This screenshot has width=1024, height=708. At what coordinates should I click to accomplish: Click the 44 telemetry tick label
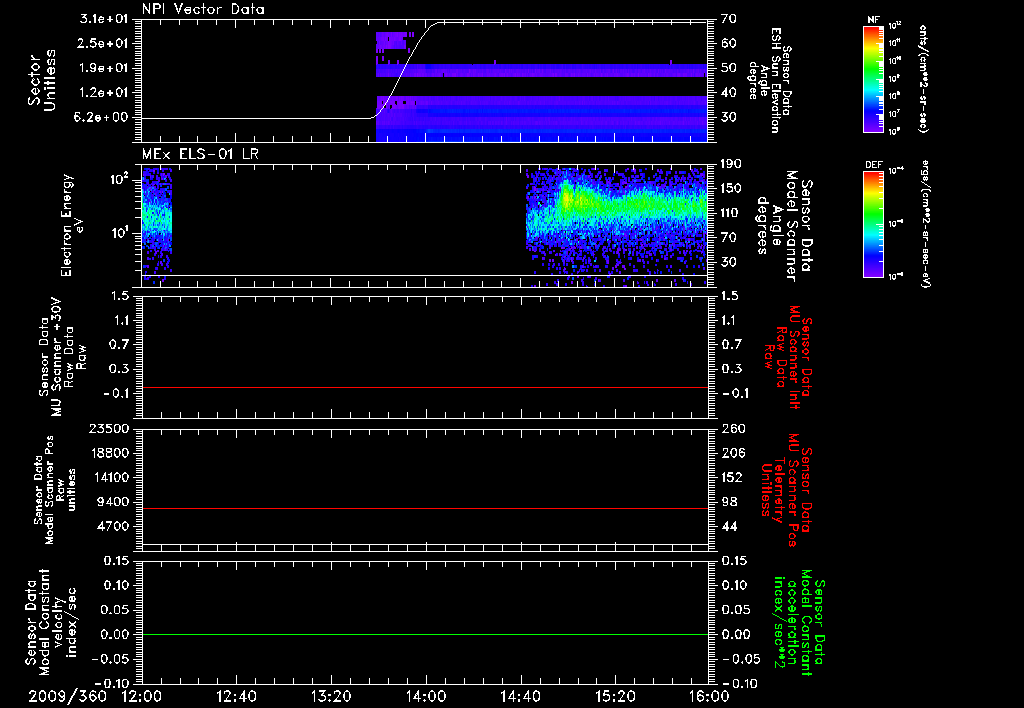pos(728,526)
